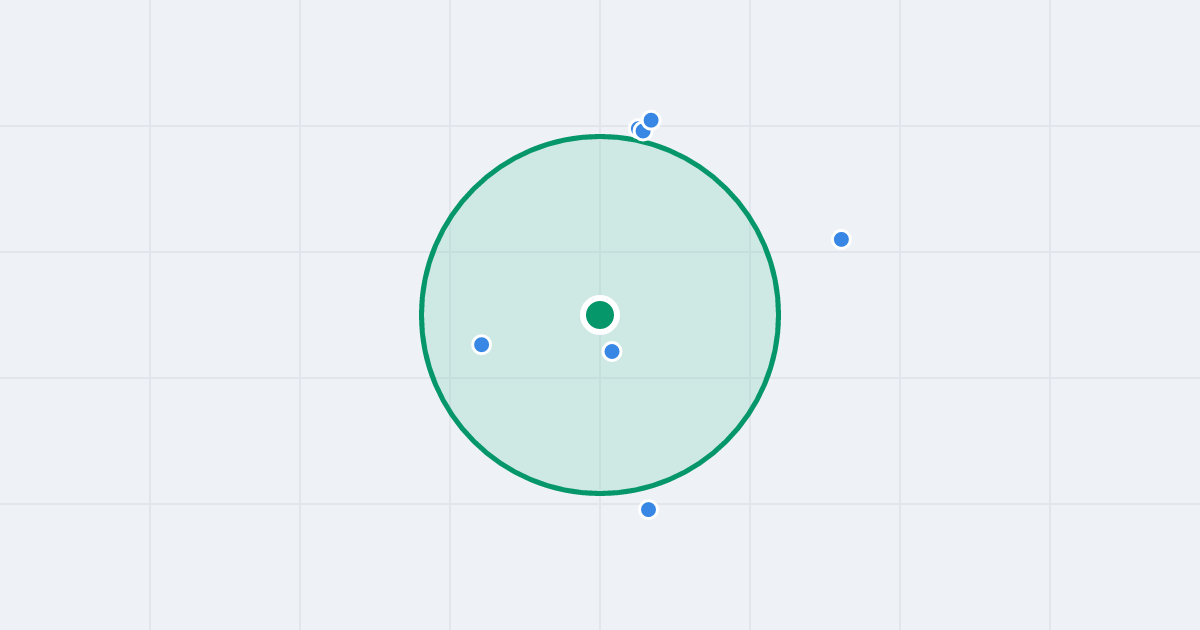Screen dimensions: 1200x630
Task: Select the blue dot inside the circle's left side
Action: click(481, 345)
